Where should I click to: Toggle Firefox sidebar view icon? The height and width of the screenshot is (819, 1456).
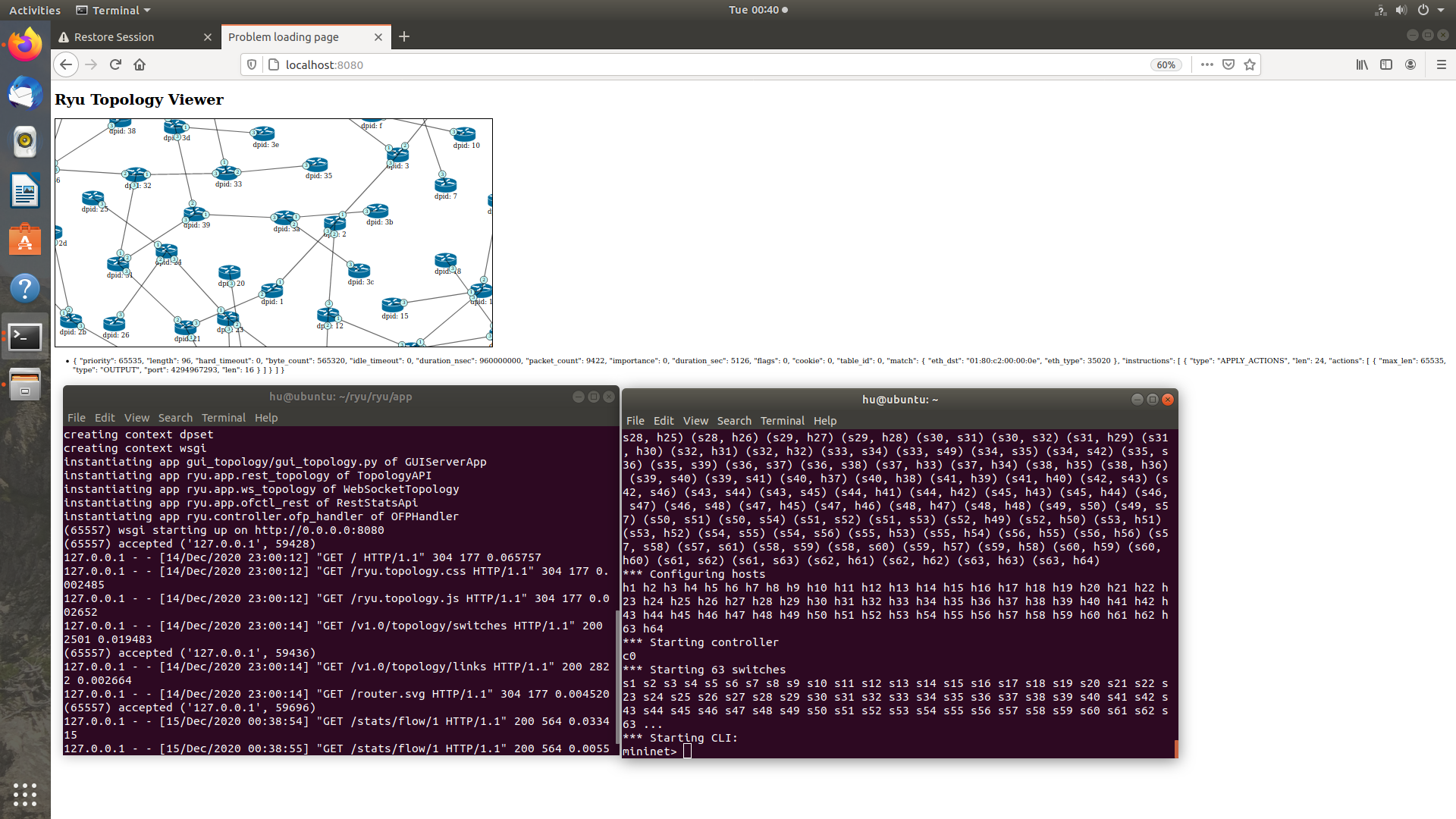(x=1386, y=64)
